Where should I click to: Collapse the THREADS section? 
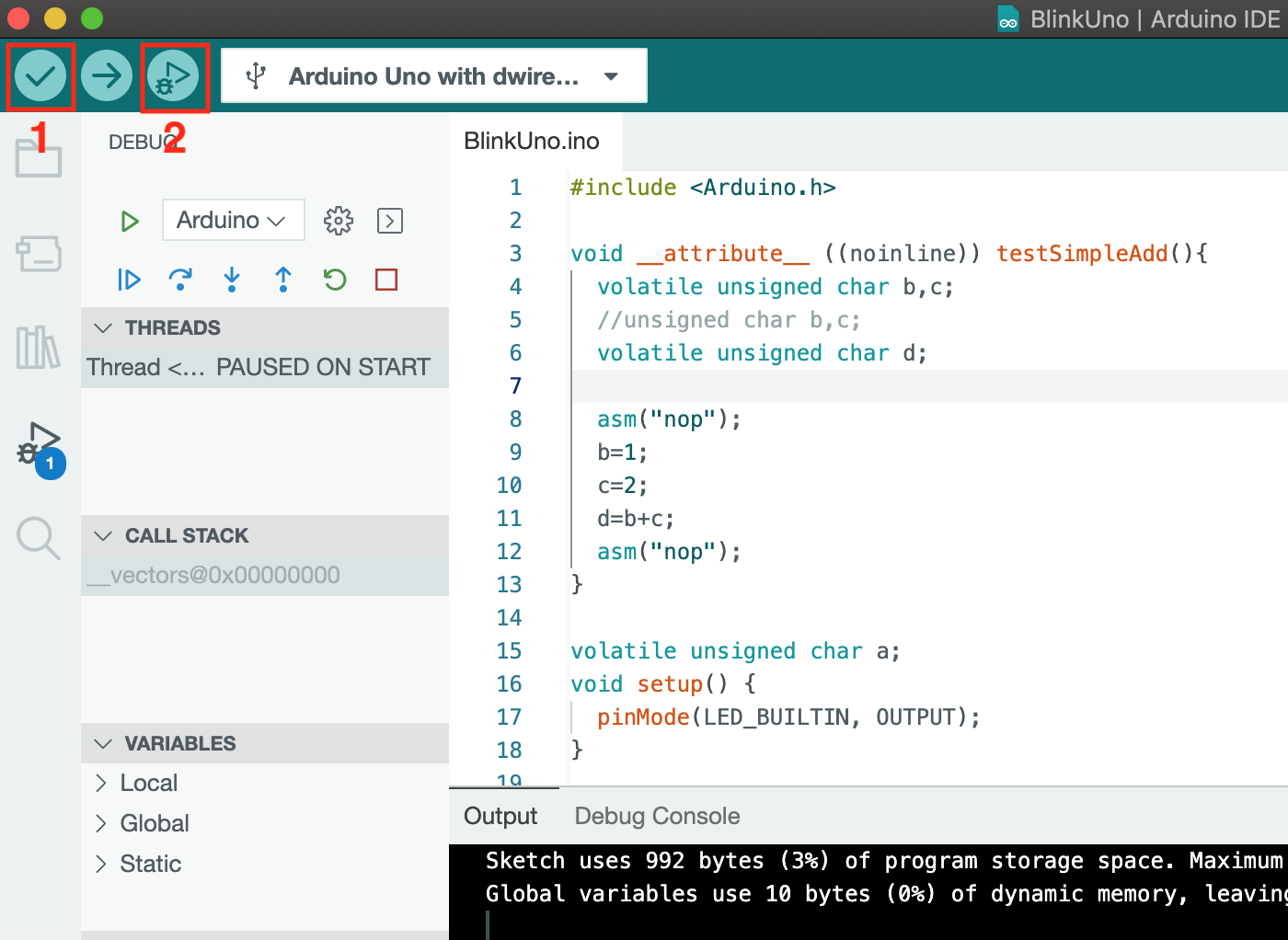pyautogui.click(x=265, y=327)
